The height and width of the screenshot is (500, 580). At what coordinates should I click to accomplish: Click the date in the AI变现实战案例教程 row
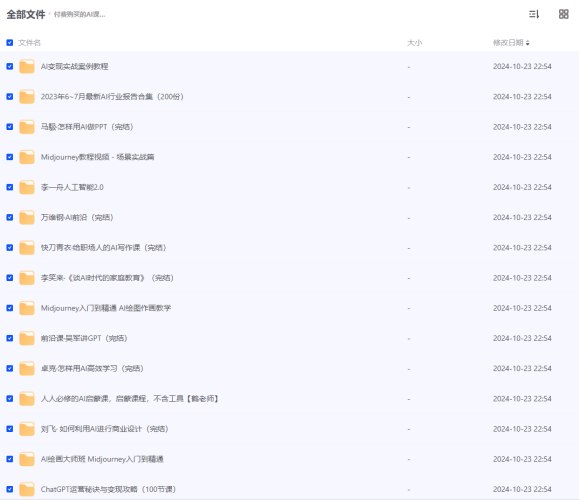point(522,67)
